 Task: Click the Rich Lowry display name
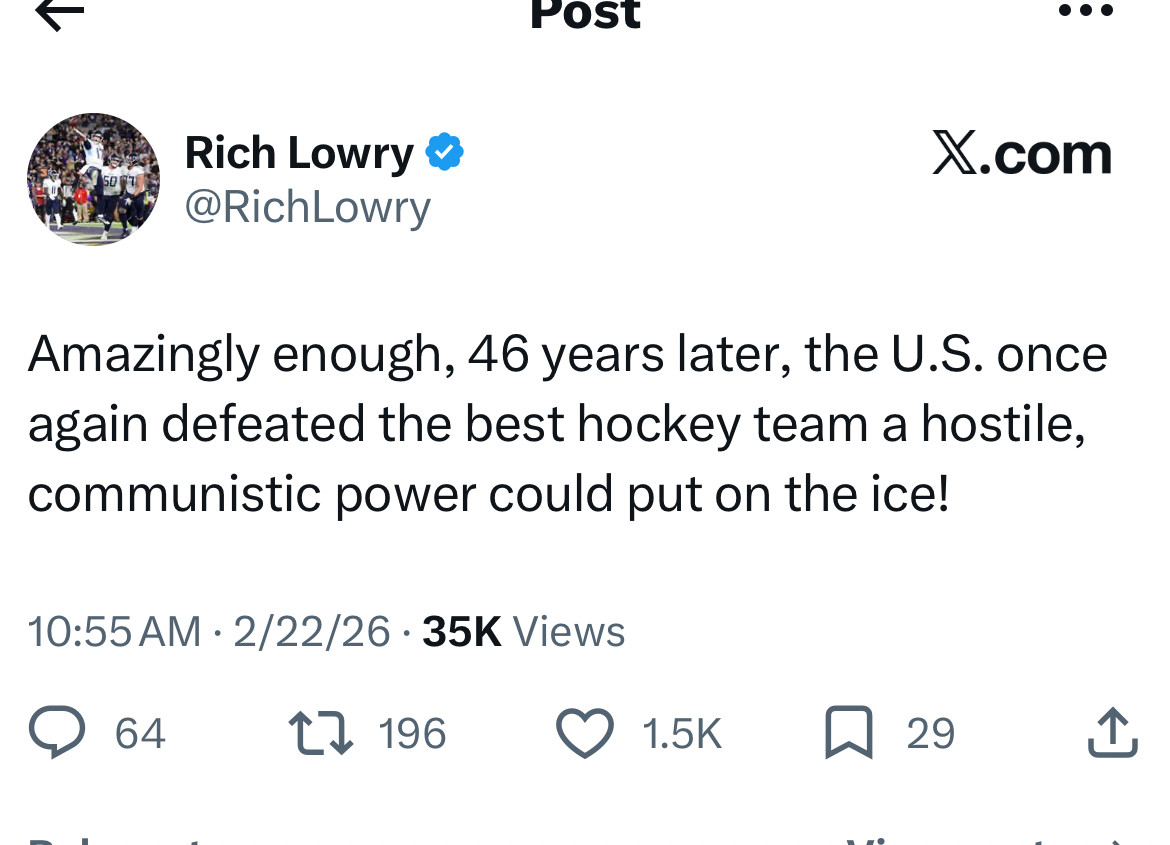pos(298,154)
